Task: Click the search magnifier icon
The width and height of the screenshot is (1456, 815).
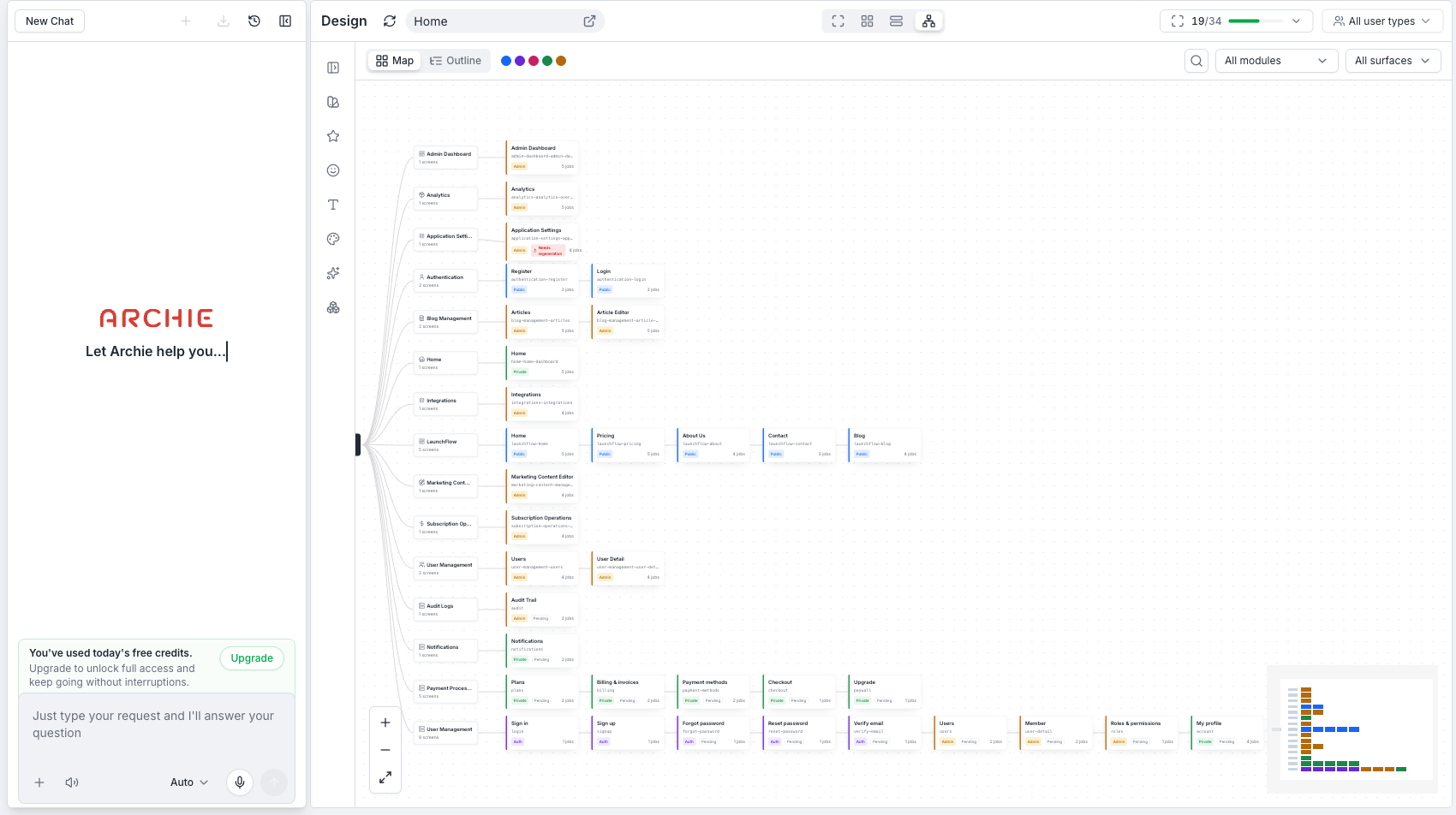Action: [x=1196, y=61]
